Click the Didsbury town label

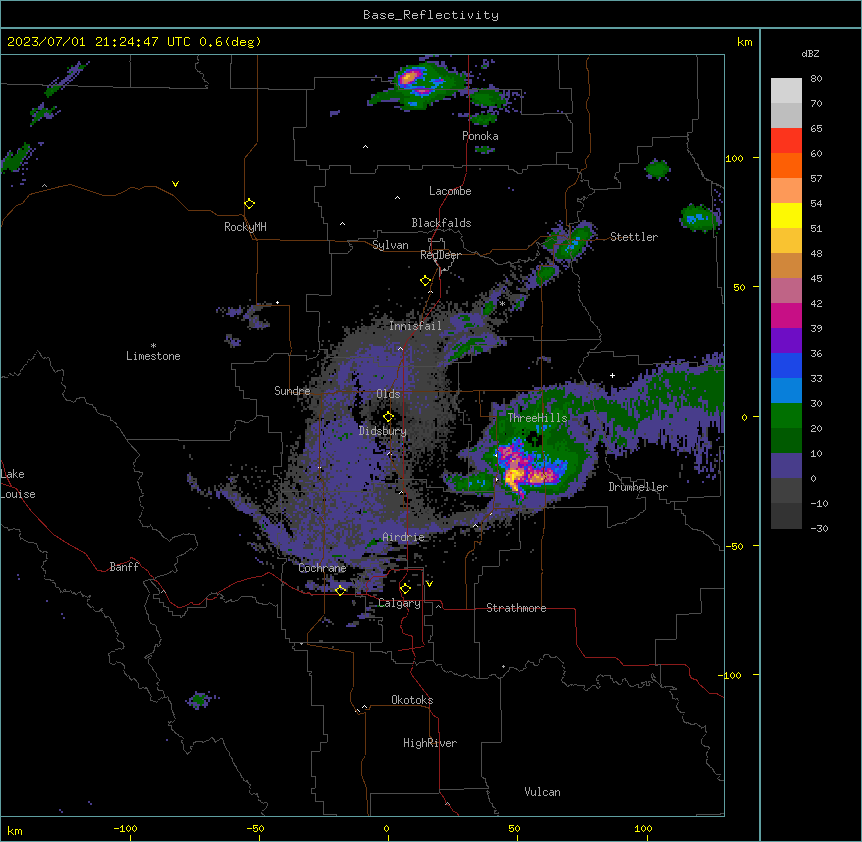coord(383,431)
